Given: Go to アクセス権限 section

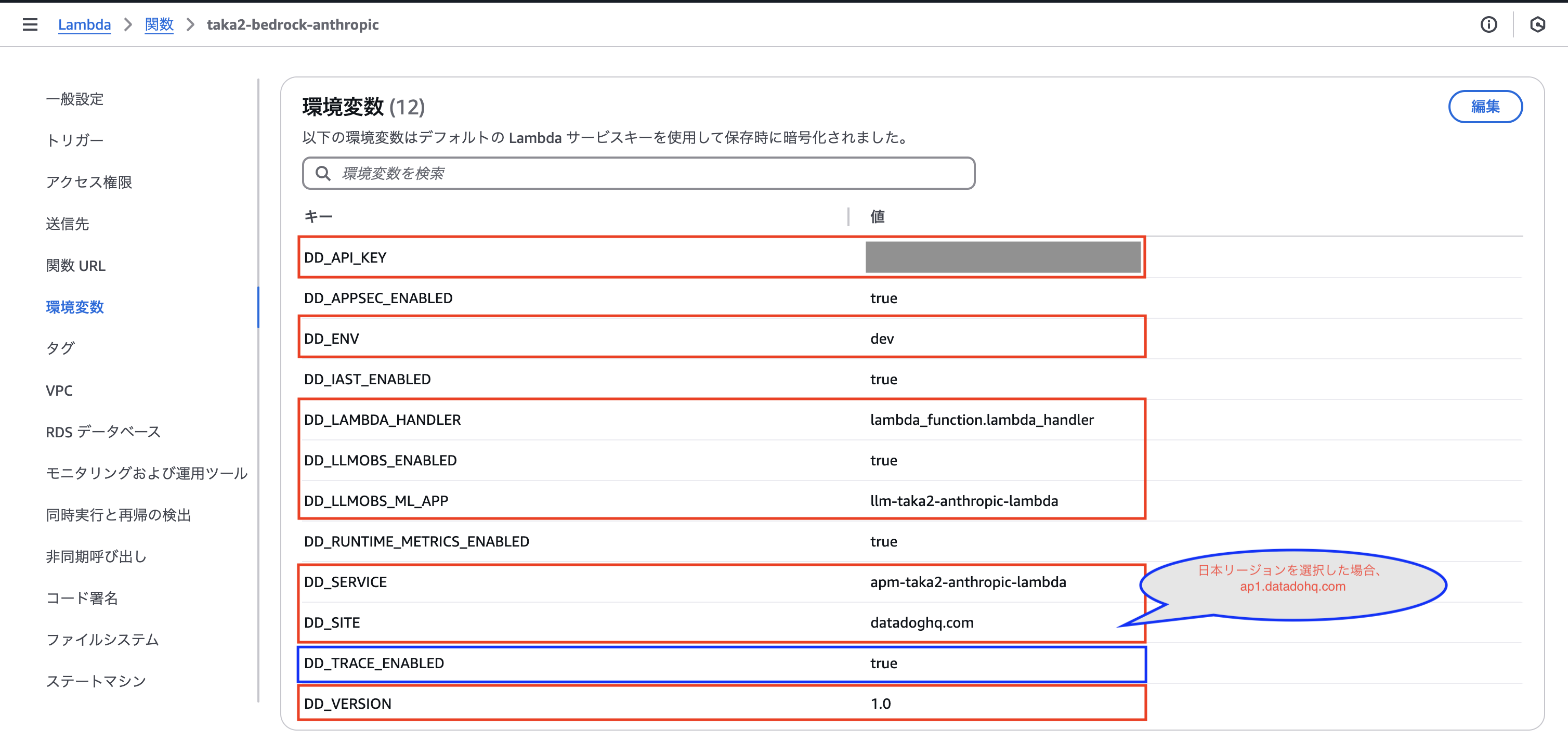Looking at the screenshot, I should (89, 181).
